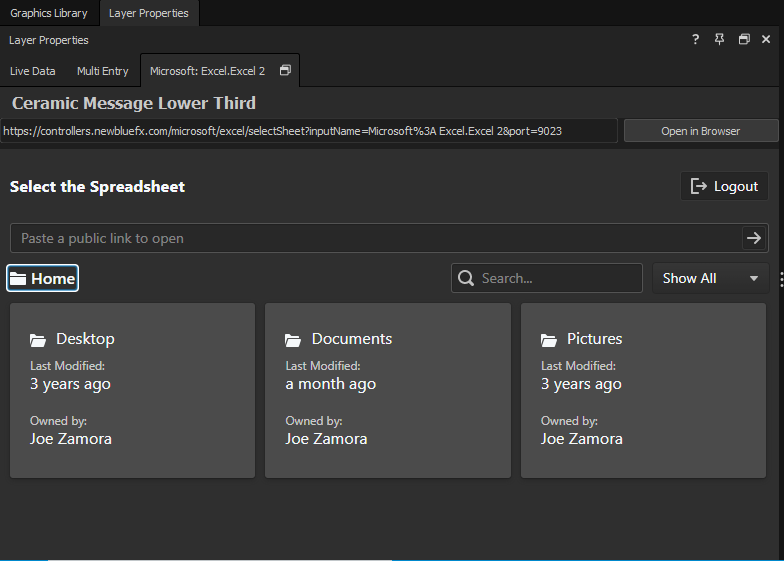
Task: Click 'Joe Zamora' owner on Pictures card
Action: point(582,438)
